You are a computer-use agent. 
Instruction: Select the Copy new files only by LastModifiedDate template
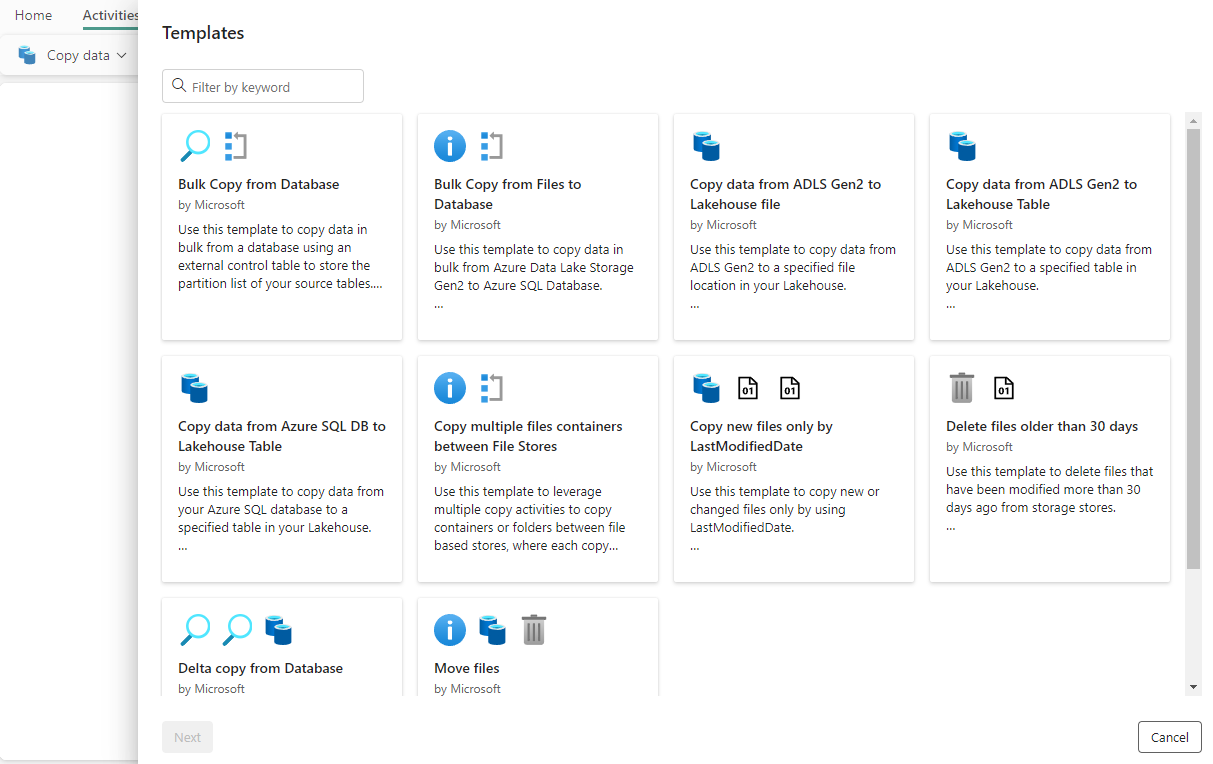tap(793, 468)
